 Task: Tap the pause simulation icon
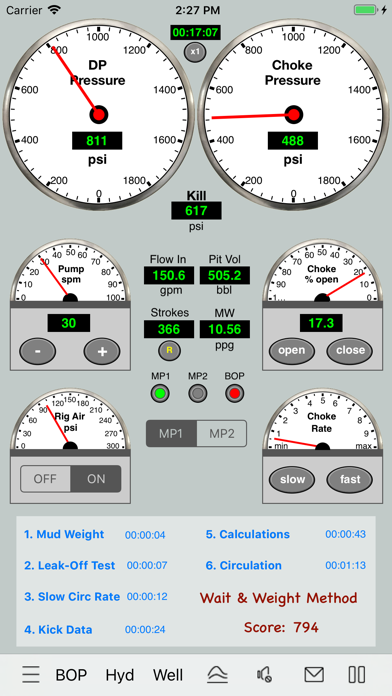click(x=356, y=675)
